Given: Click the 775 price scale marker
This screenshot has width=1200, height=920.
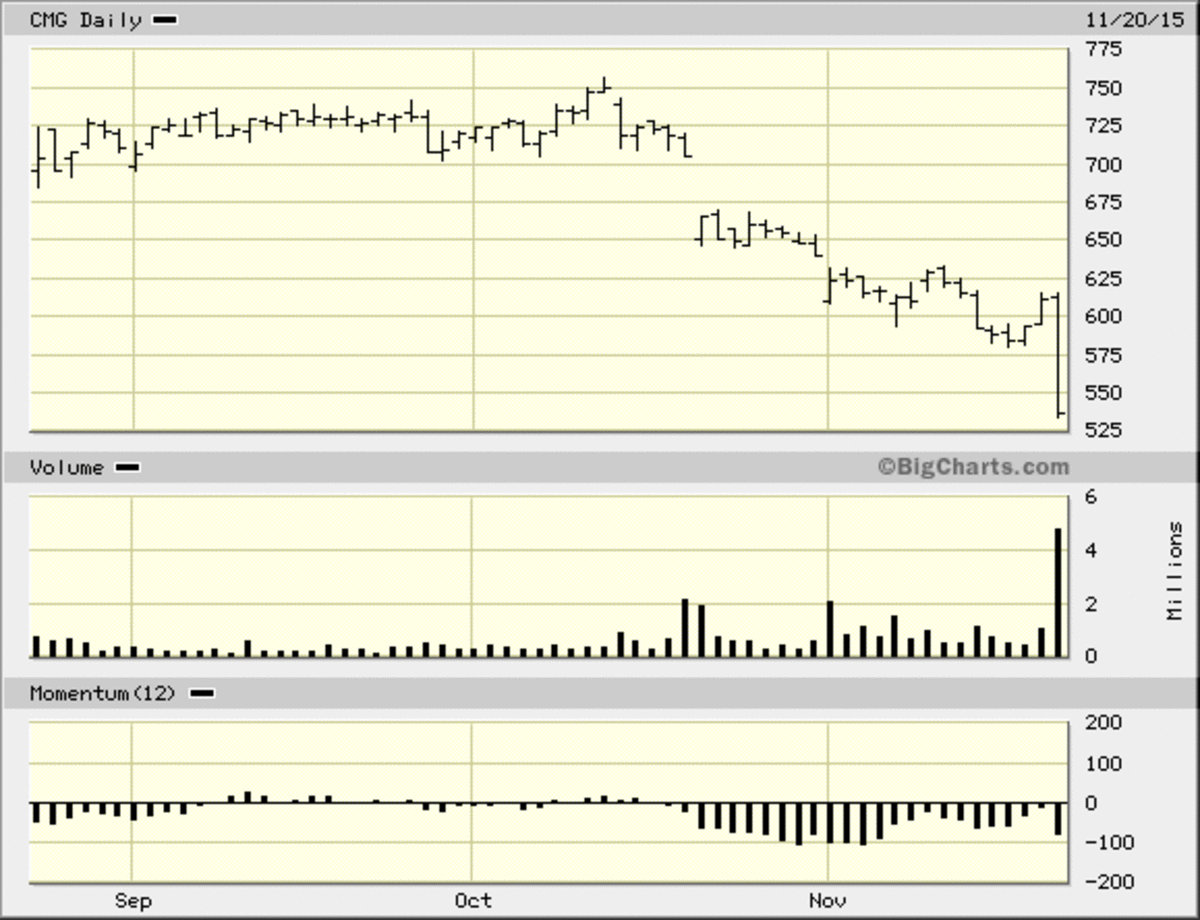Looking at the screenshot, I should 1101,48.
